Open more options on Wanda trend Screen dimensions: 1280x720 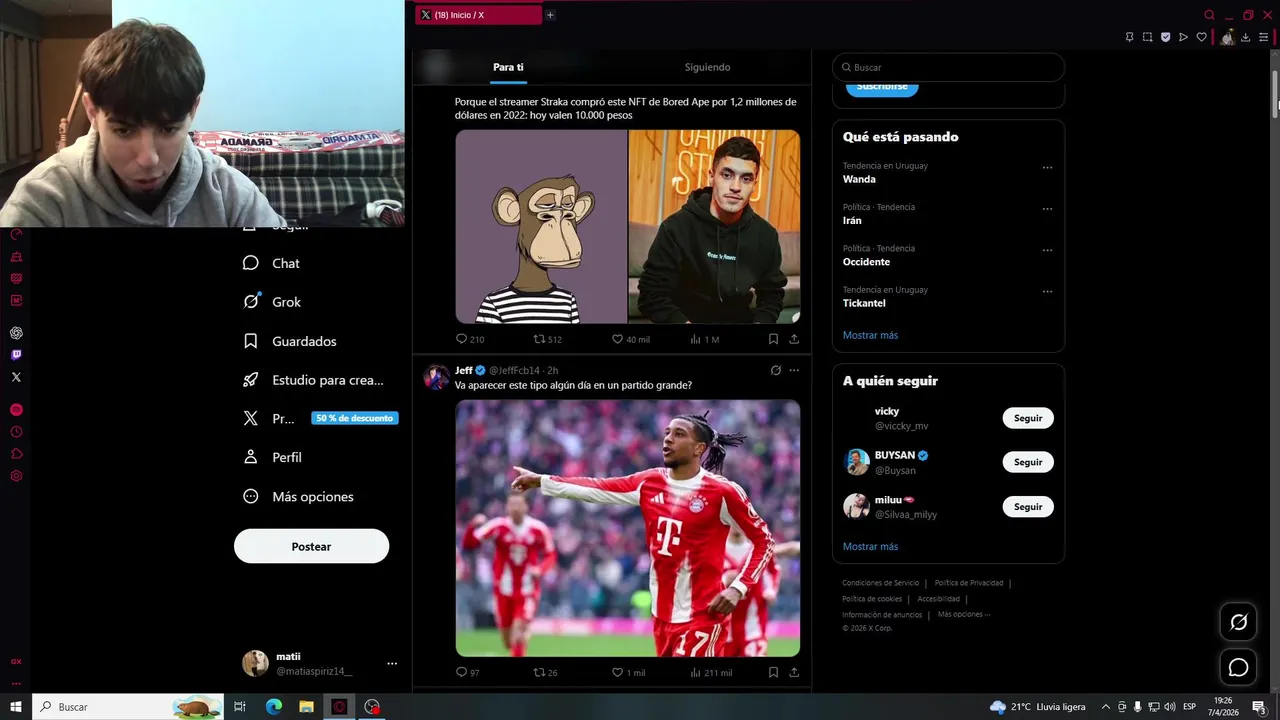[1047, 167]
